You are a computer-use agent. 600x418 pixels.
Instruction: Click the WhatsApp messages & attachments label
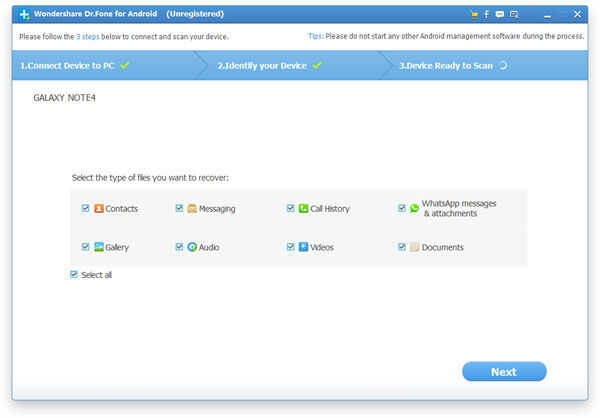point(459,208)
